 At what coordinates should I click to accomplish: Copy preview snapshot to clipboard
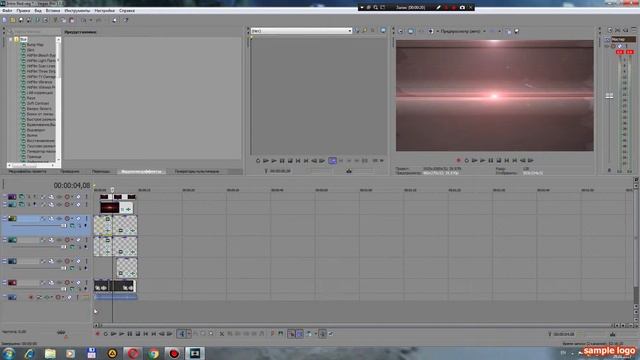(509, 31)
